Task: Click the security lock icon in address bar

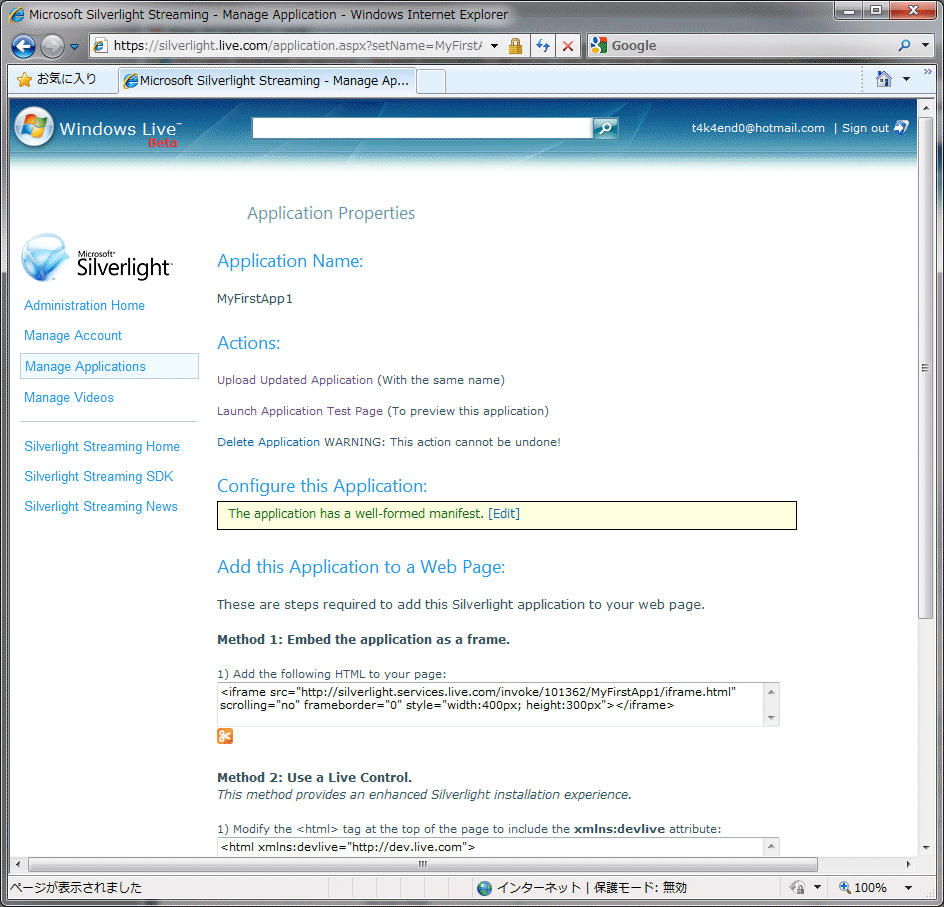Action: pyautogui.click(x=515, y=46)
